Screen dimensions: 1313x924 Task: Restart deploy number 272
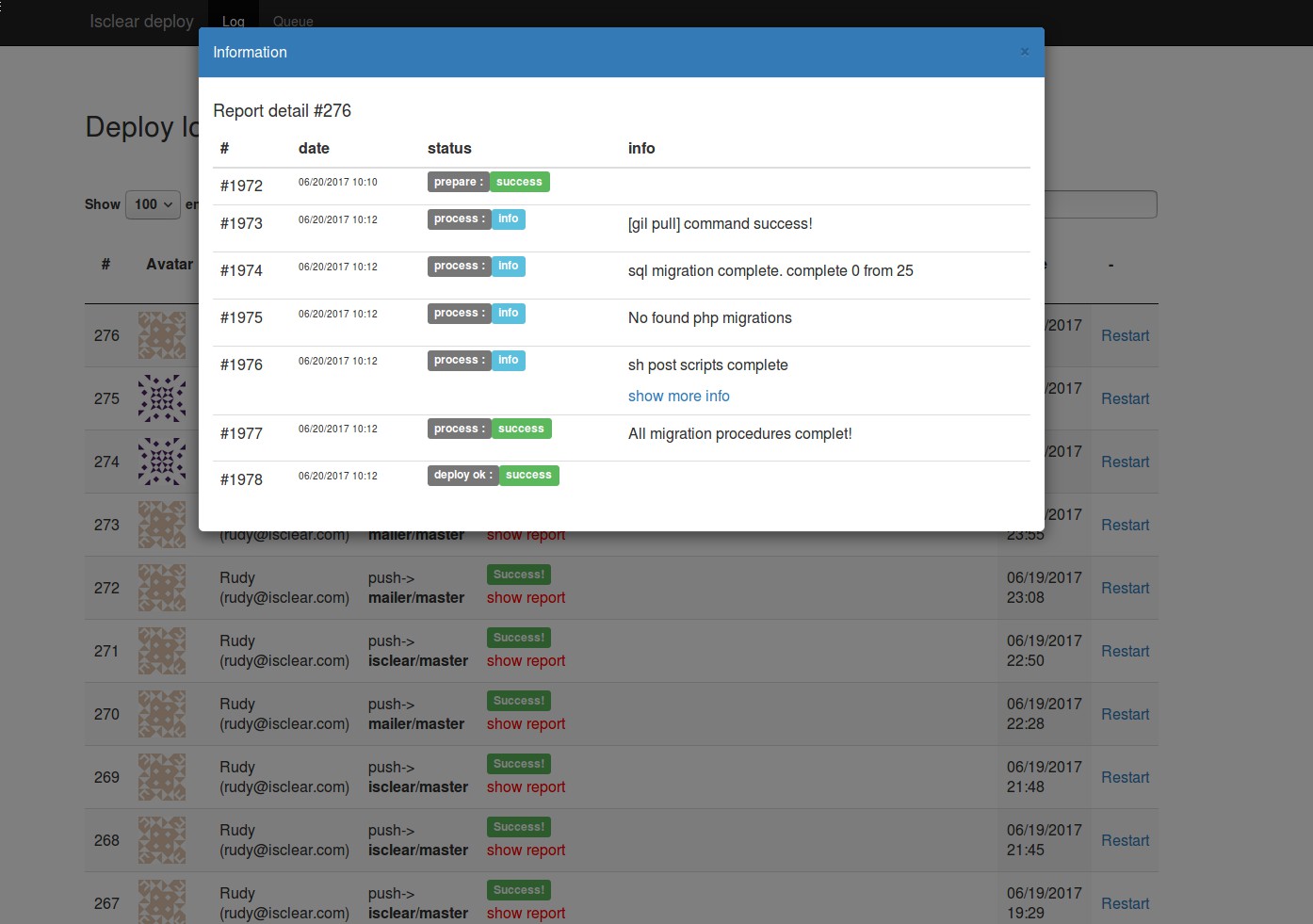coord(1125,589)
